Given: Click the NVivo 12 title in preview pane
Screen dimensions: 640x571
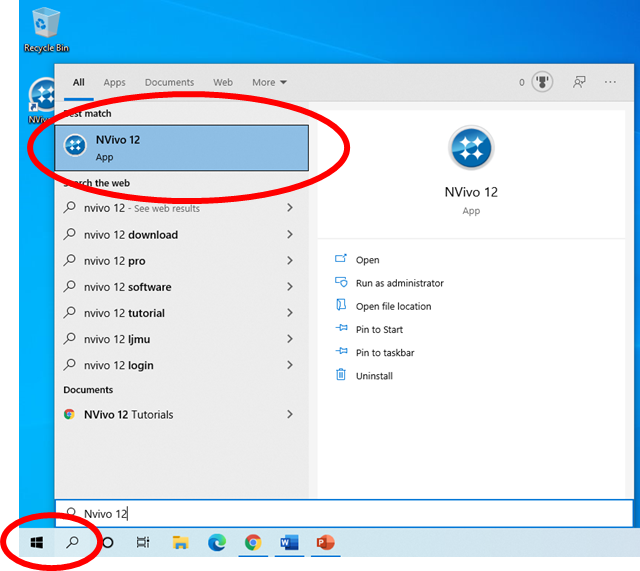Looking at the screenshot, I should [471, 192].
